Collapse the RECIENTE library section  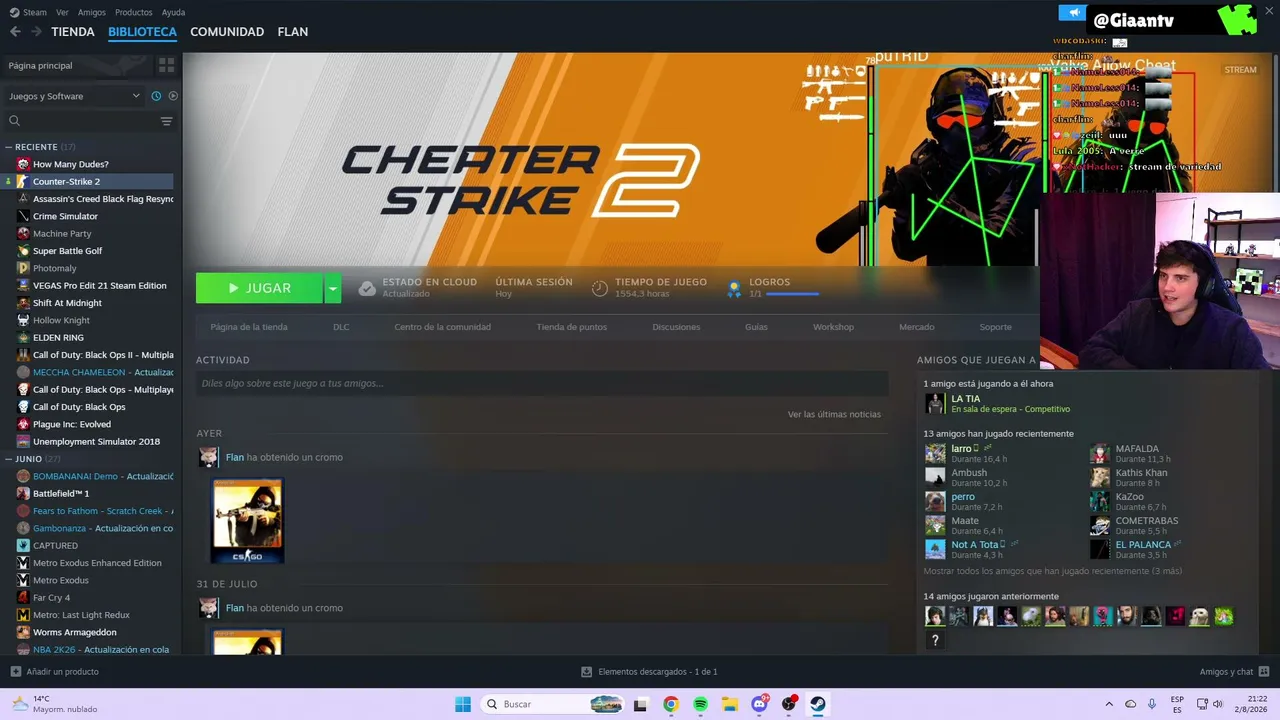[8, 147]
